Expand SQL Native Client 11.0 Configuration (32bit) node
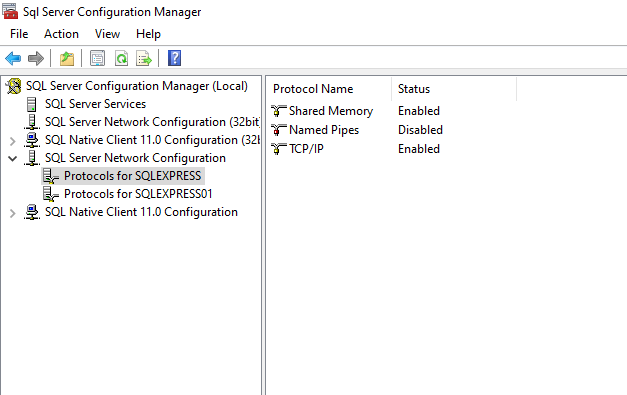627x395 pixels. coord(12,141)
